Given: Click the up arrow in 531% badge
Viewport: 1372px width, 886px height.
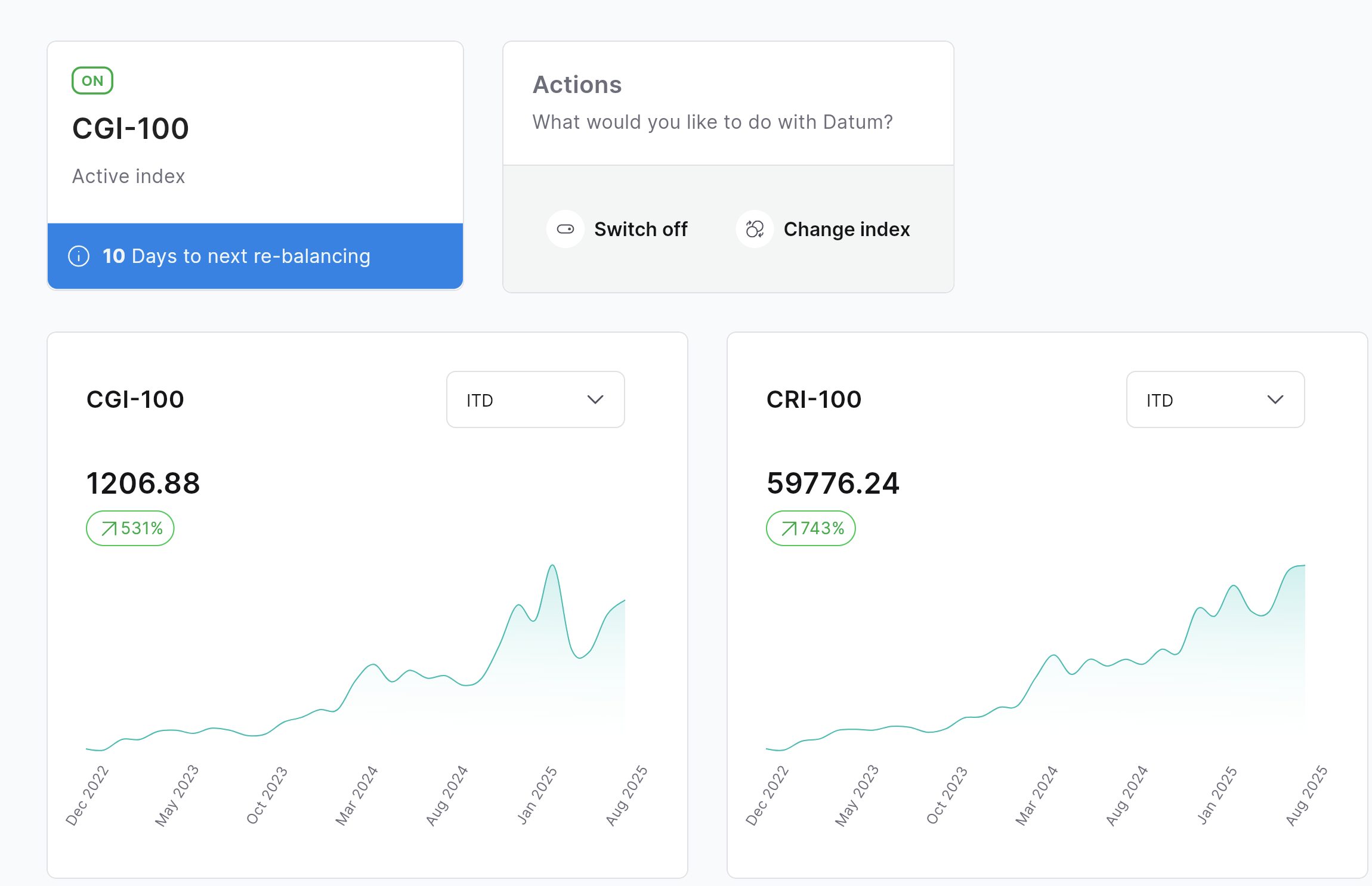Looking at the screenshot, I should coord(109,528).
